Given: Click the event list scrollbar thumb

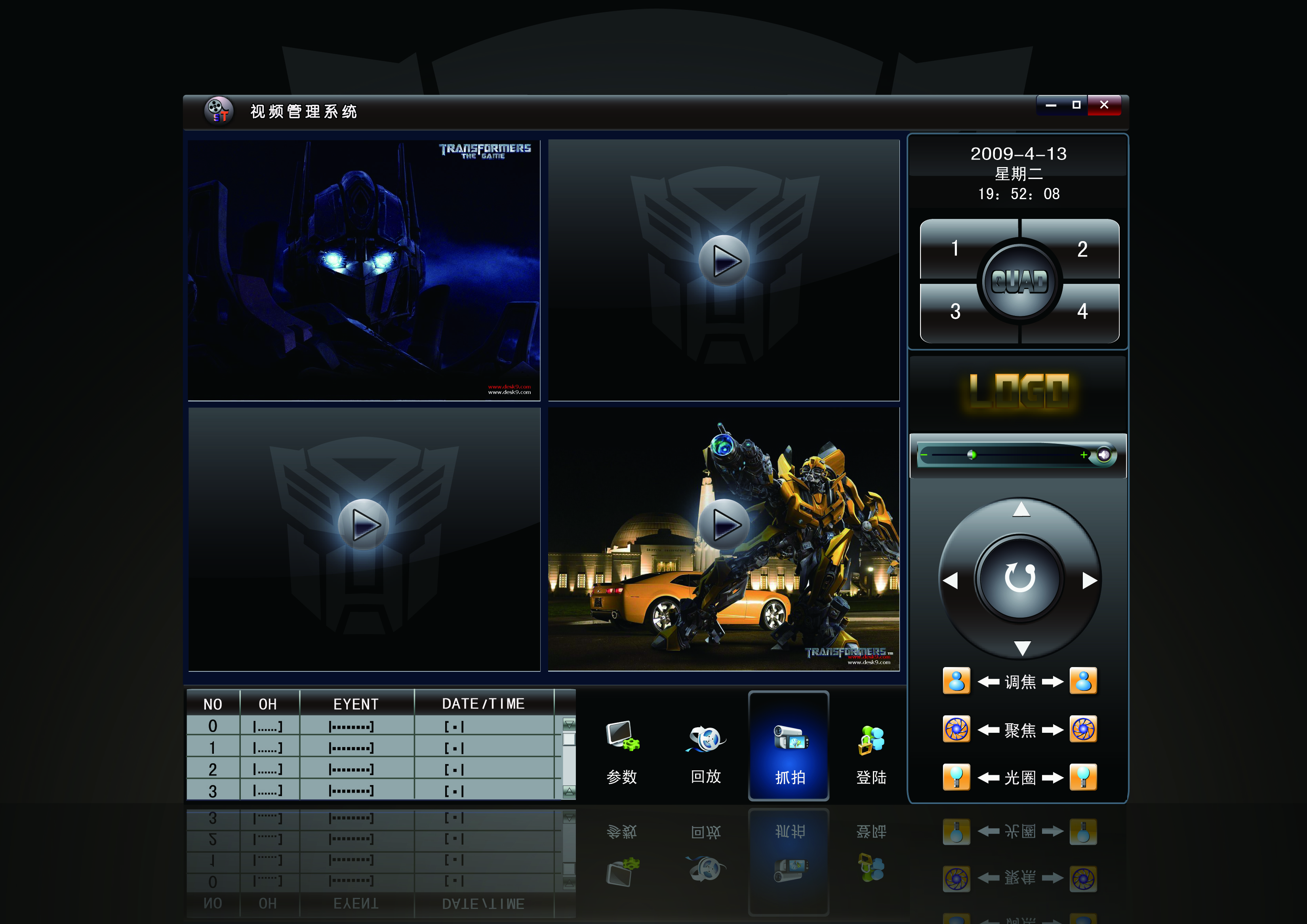Looking at the screenshot, I should click(569, 739).
